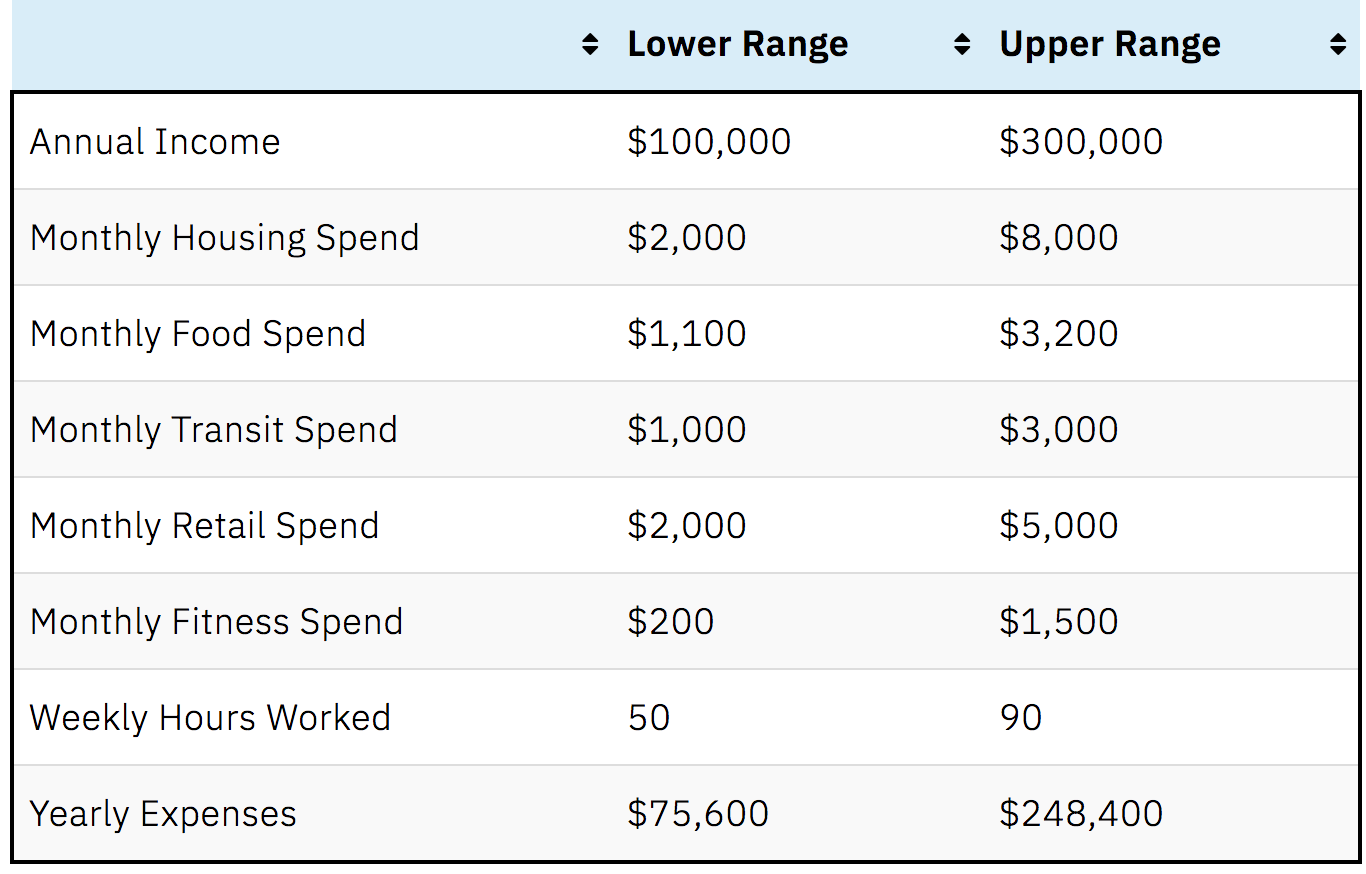Click the $100,000 lower income value
The height and width of the screenshot is (874, 1366).
pos(709,142)
